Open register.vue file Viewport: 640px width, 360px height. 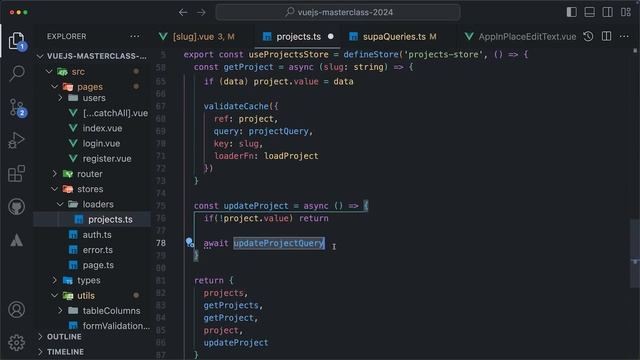[92, 159]
